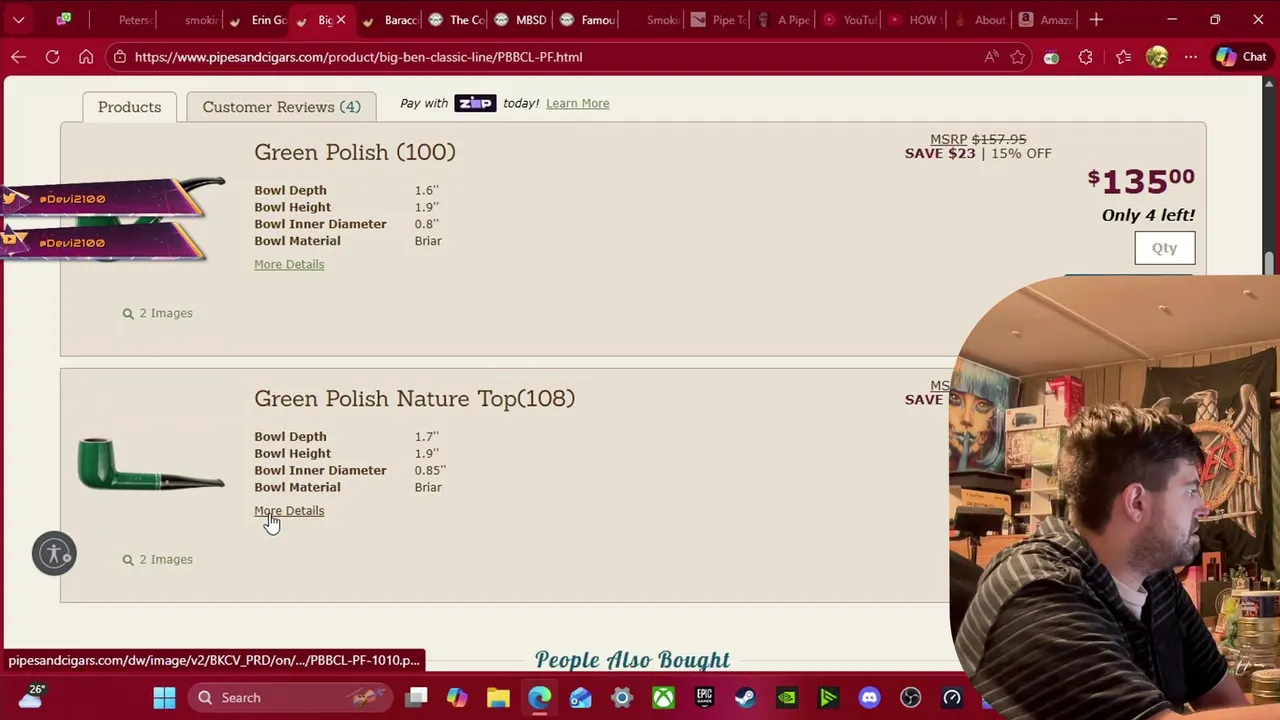Select the Products tab
Image resolution: width=1280 pixels, height=720 pixels.
click(x=129, y=107)
